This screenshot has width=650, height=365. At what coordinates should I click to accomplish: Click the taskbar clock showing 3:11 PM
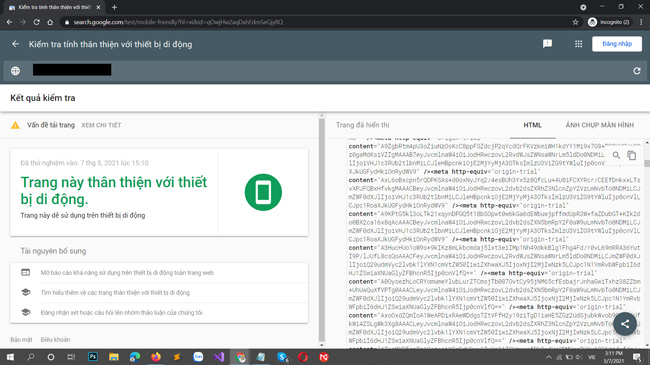coord(614,357)
